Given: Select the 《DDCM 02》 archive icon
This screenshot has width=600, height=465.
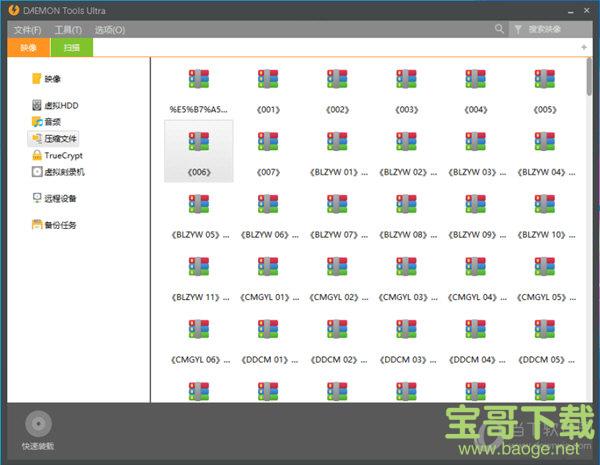Looking at the screenshot, I should 337,329.
